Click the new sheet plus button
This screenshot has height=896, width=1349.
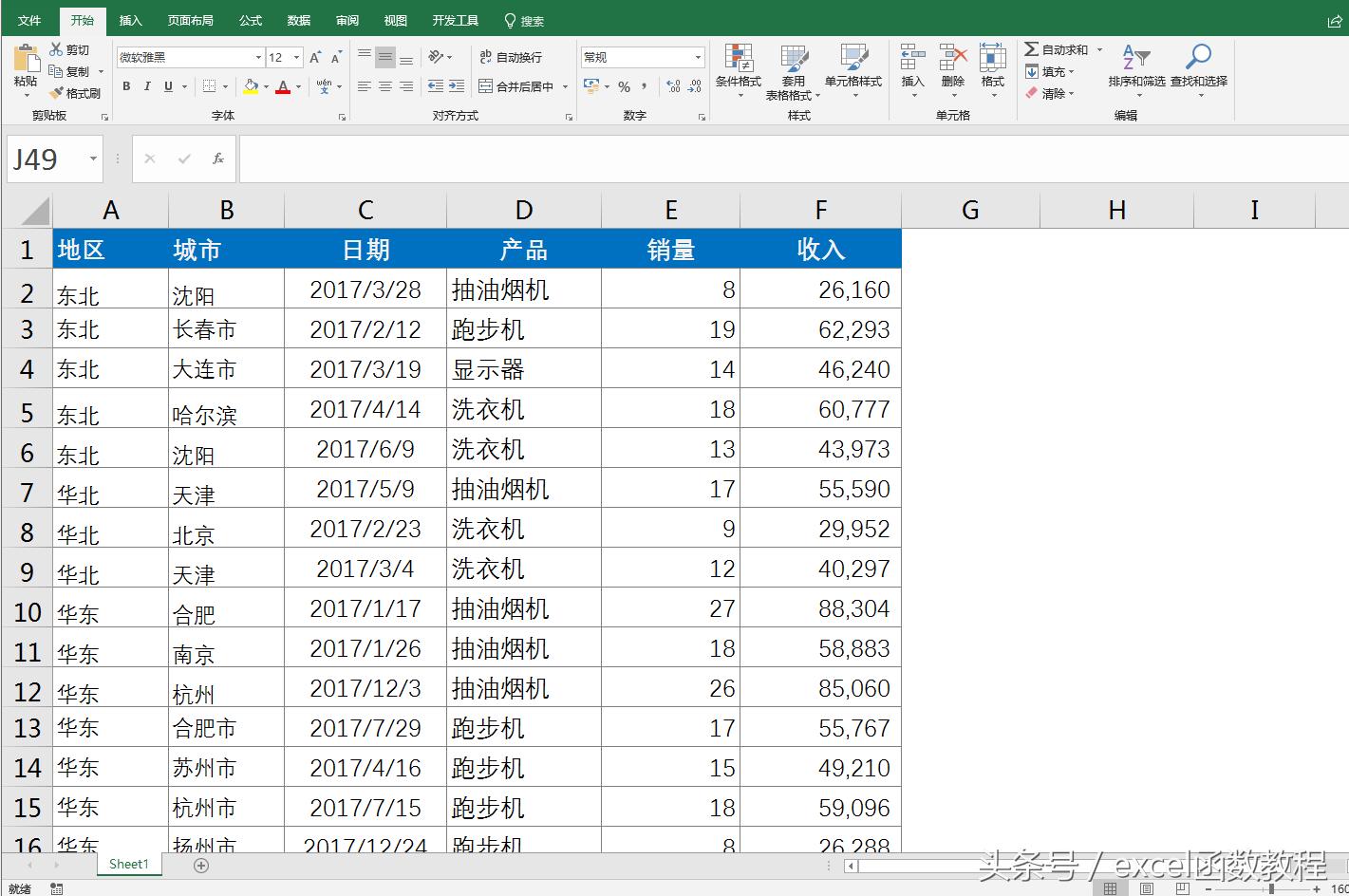(x=199, y=864)
